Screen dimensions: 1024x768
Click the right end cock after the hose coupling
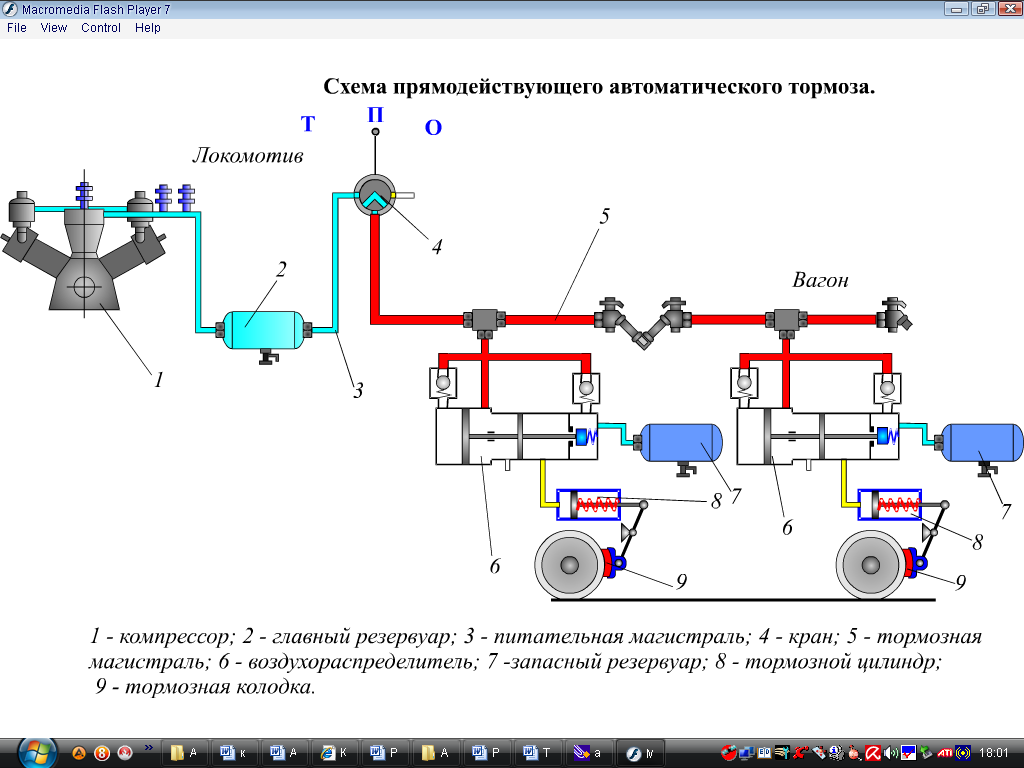pyautogui.click(x=675, y=315)
